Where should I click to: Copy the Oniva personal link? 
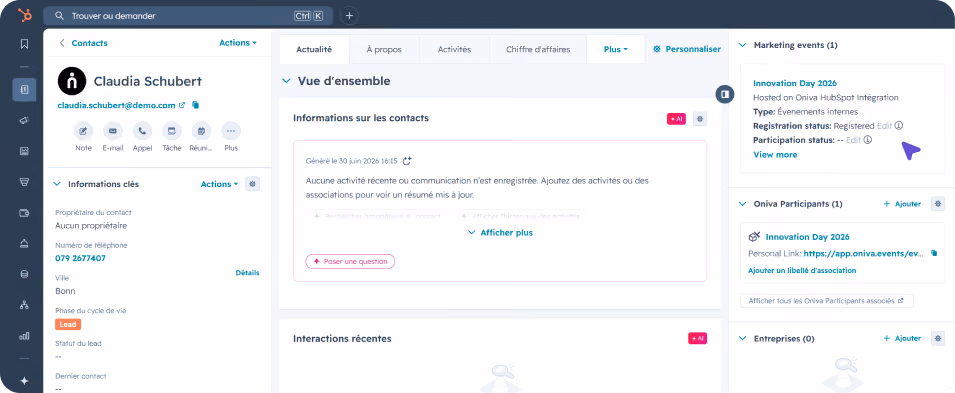click(x=934, y=253)
